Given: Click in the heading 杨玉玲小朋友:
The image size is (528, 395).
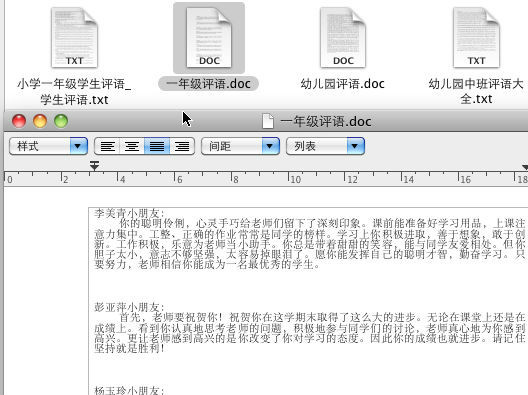Looking at the screenshot, I should click(129, 390).
